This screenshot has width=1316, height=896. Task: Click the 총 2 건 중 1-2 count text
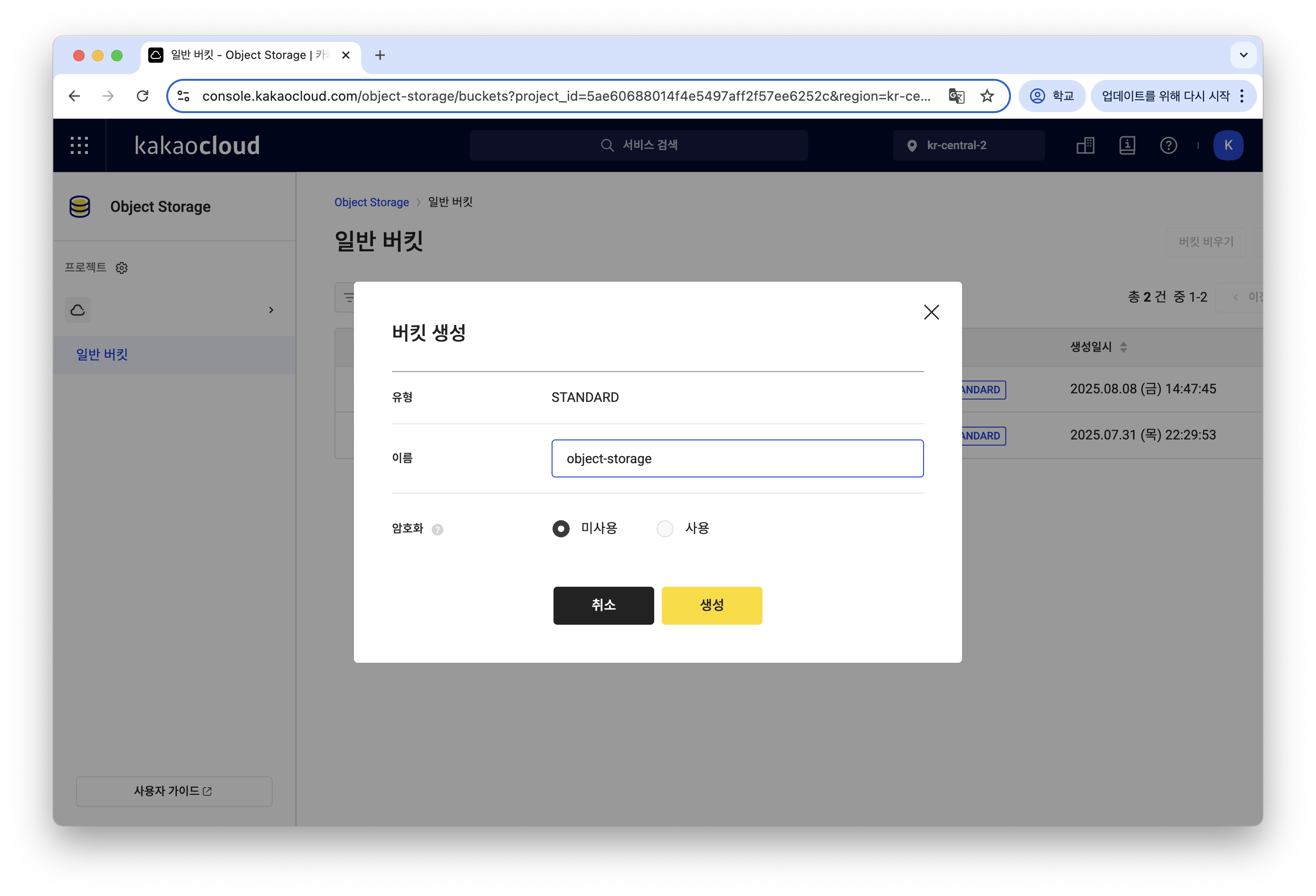pyautogui.click(x=1167, y=297)
